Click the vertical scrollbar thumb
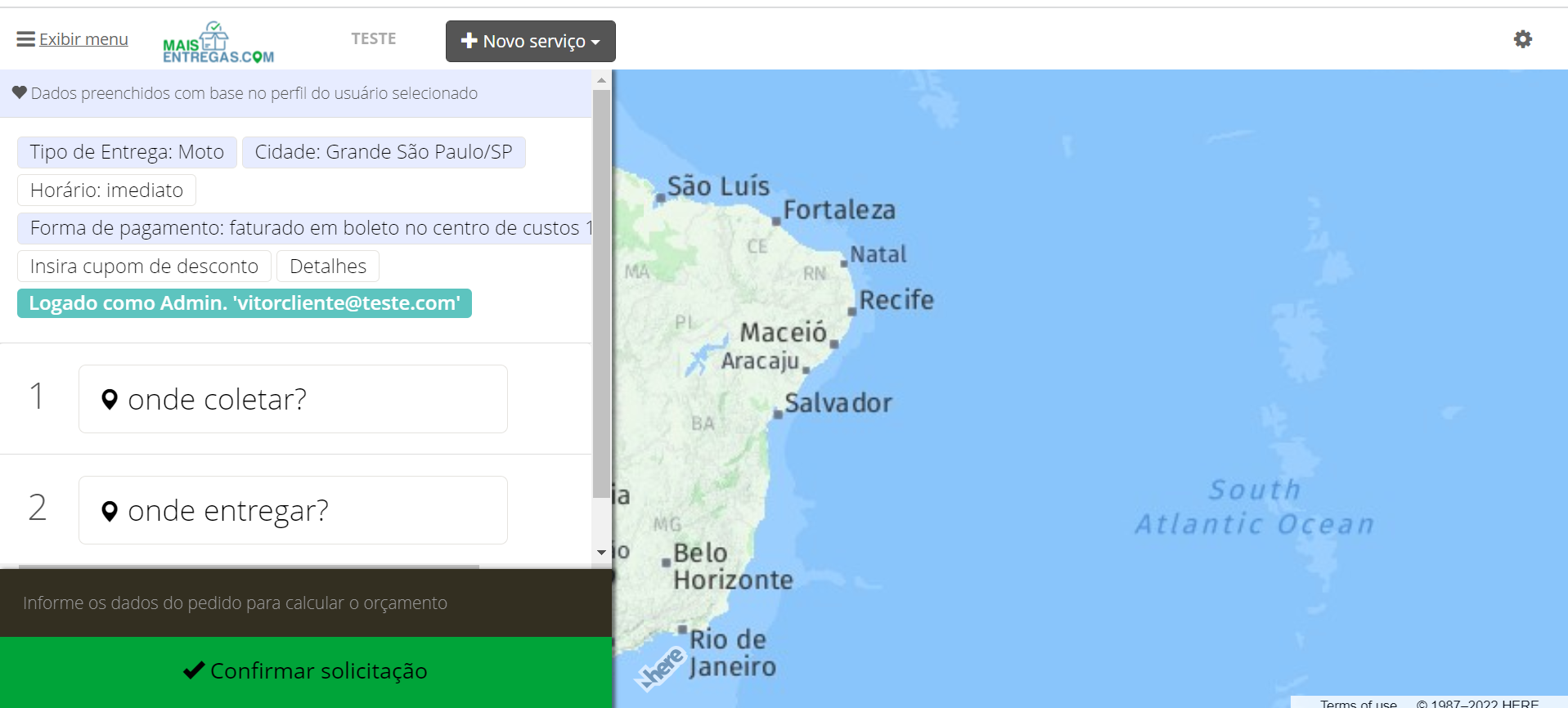Screen dimensions: 1568x708 601,294
